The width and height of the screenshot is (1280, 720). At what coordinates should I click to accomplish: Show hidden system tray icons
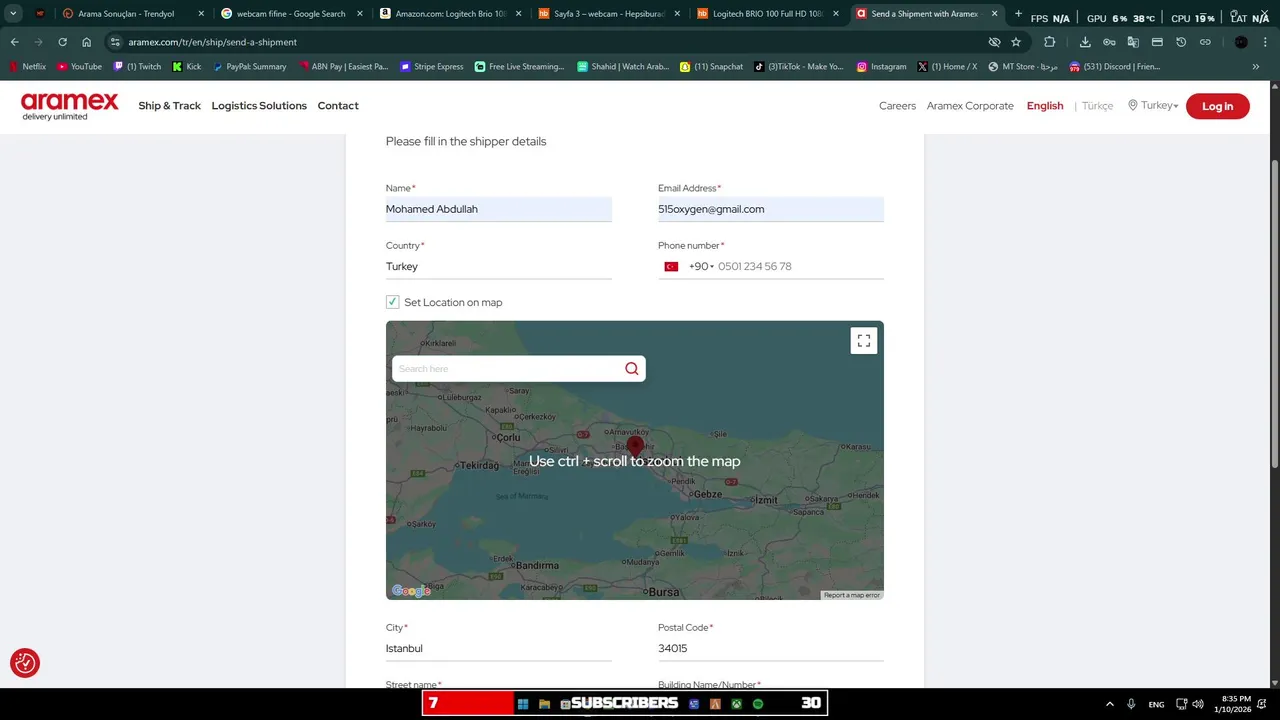click(x=1109, y=704)
